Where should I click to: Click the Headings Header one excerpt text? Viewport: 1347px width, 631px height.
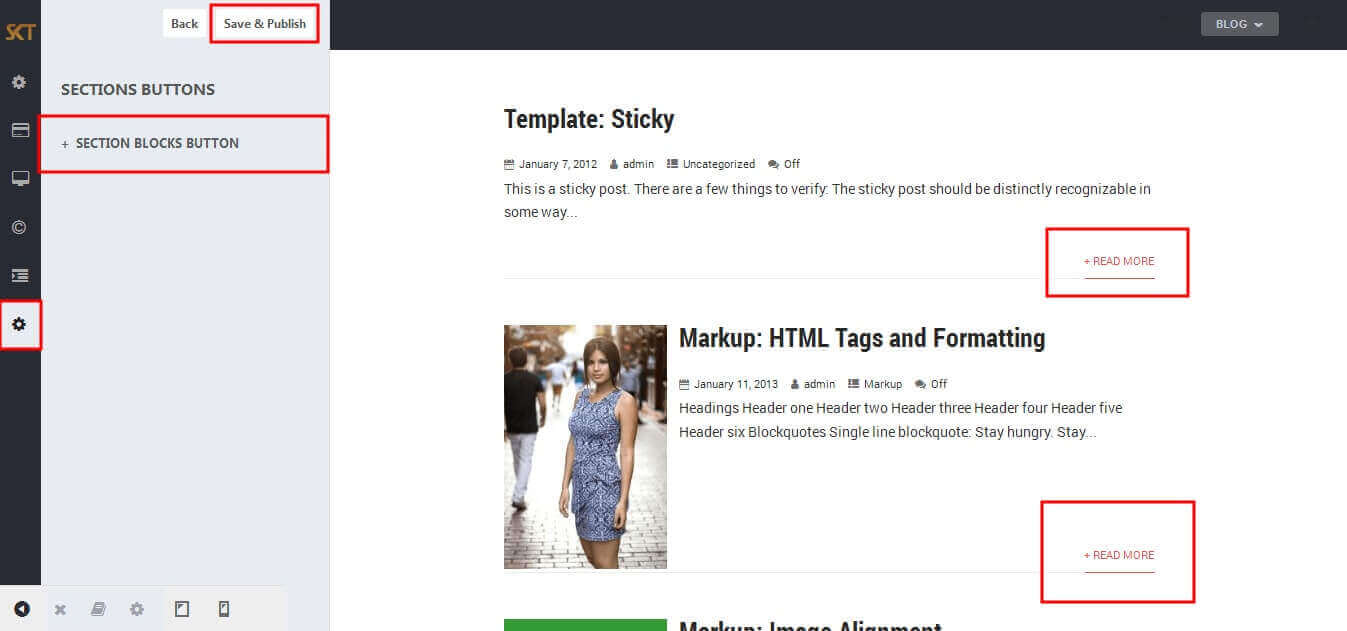pos(901,421)
